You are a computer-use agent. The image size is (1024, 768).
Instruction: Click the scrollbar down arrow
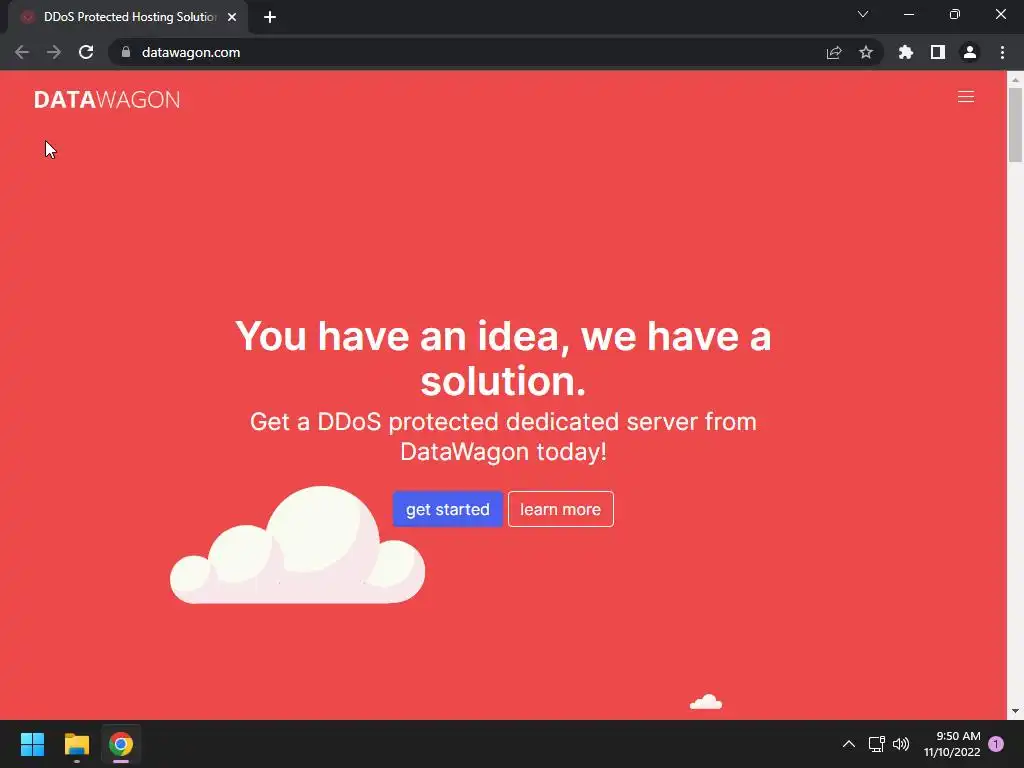[x=1015, y=711]
